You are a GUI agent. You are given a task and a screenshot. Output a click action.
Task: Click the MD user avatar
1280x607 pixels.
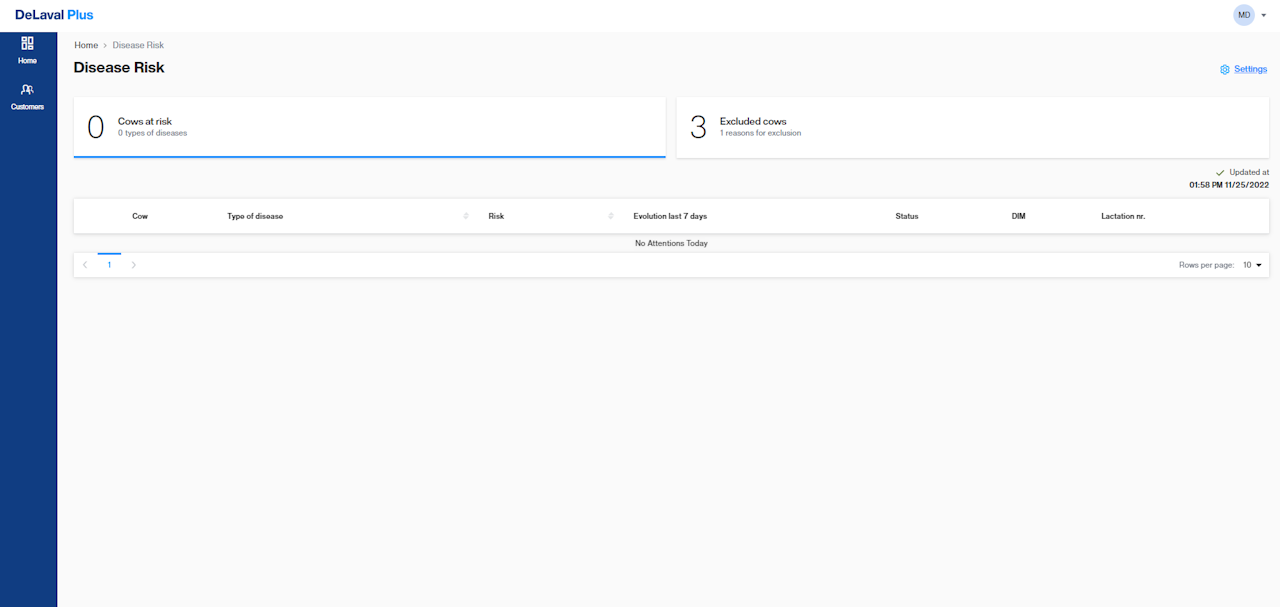click(1244, 15)
